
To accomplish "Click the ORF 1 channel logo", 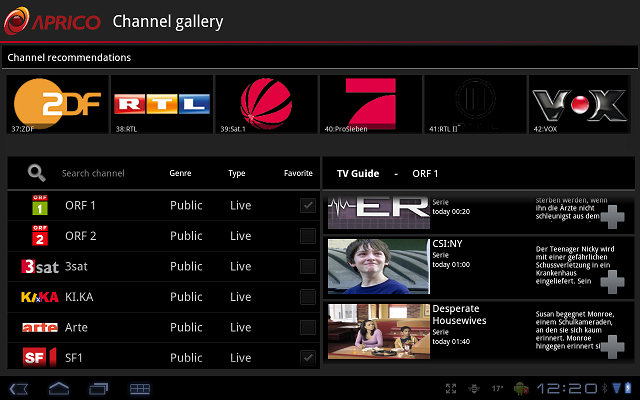I will click(x=40, y=205).
